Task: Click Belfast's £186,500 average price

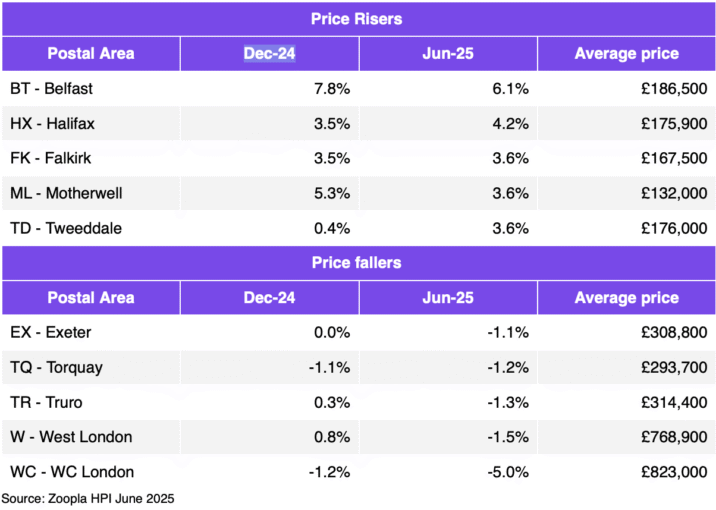Action: (x=674, y=89)
